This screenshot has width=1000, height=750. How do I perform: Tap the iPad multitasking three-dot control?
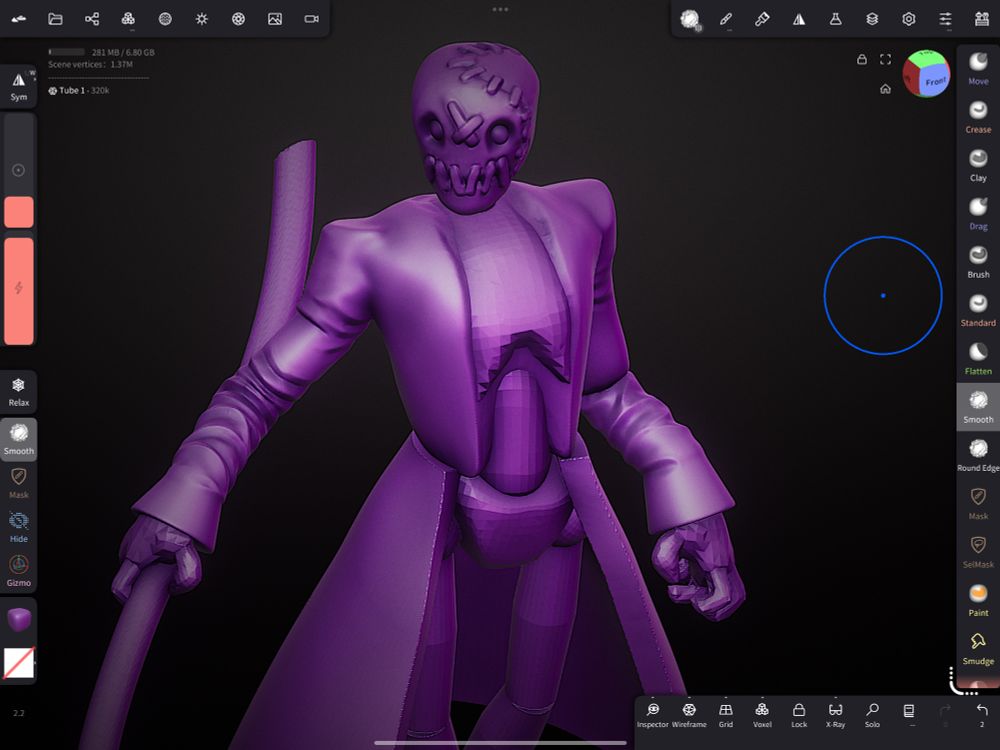tap(500, 10)
